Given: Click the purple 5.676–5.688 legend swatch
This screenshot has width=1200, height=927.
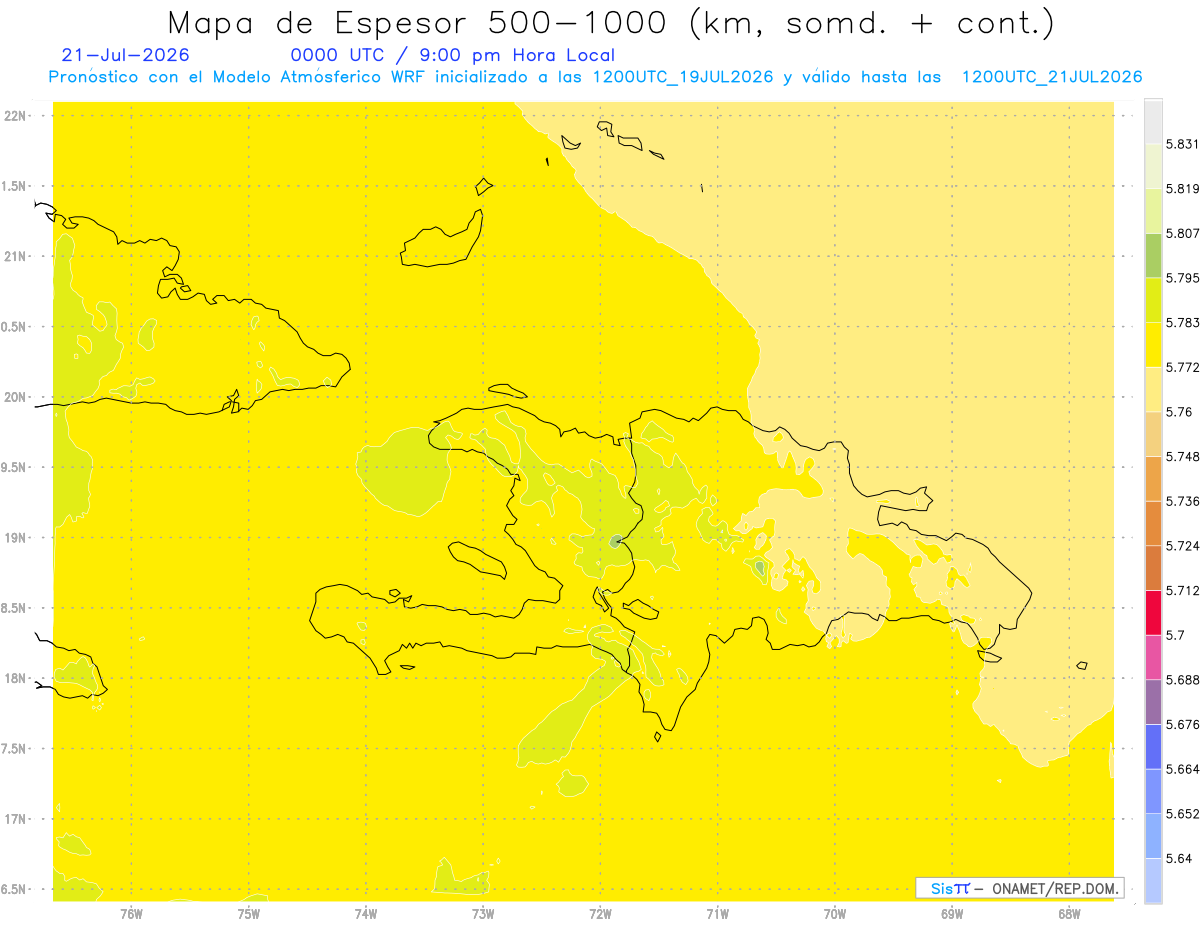Looking at the screenshot, I should click(1153, 702).
